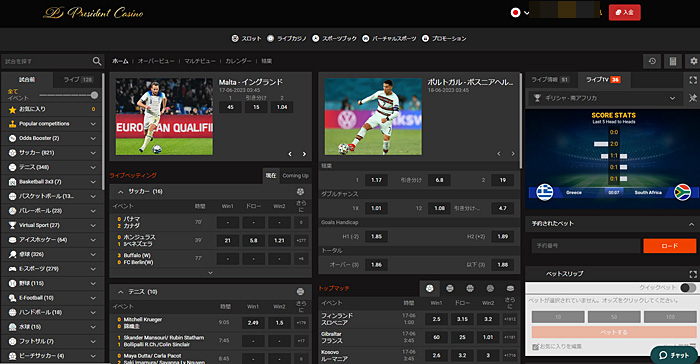The image size is (700, 364).
Task: Click the red 入金 deposit button
Action: (625, 13)
